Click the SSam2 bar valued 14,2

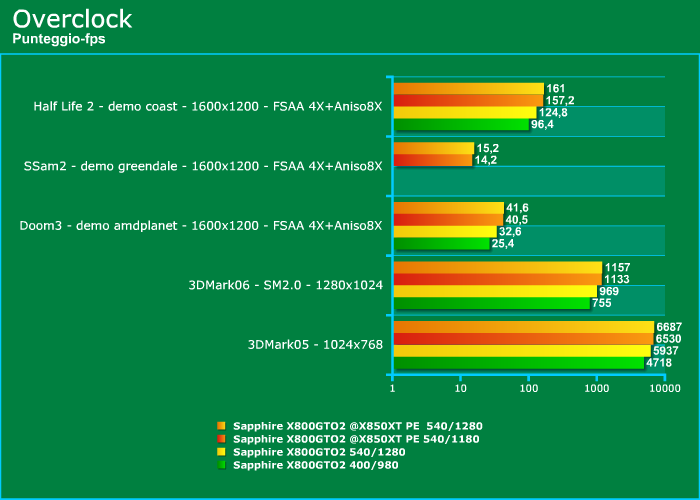(433, 160)
